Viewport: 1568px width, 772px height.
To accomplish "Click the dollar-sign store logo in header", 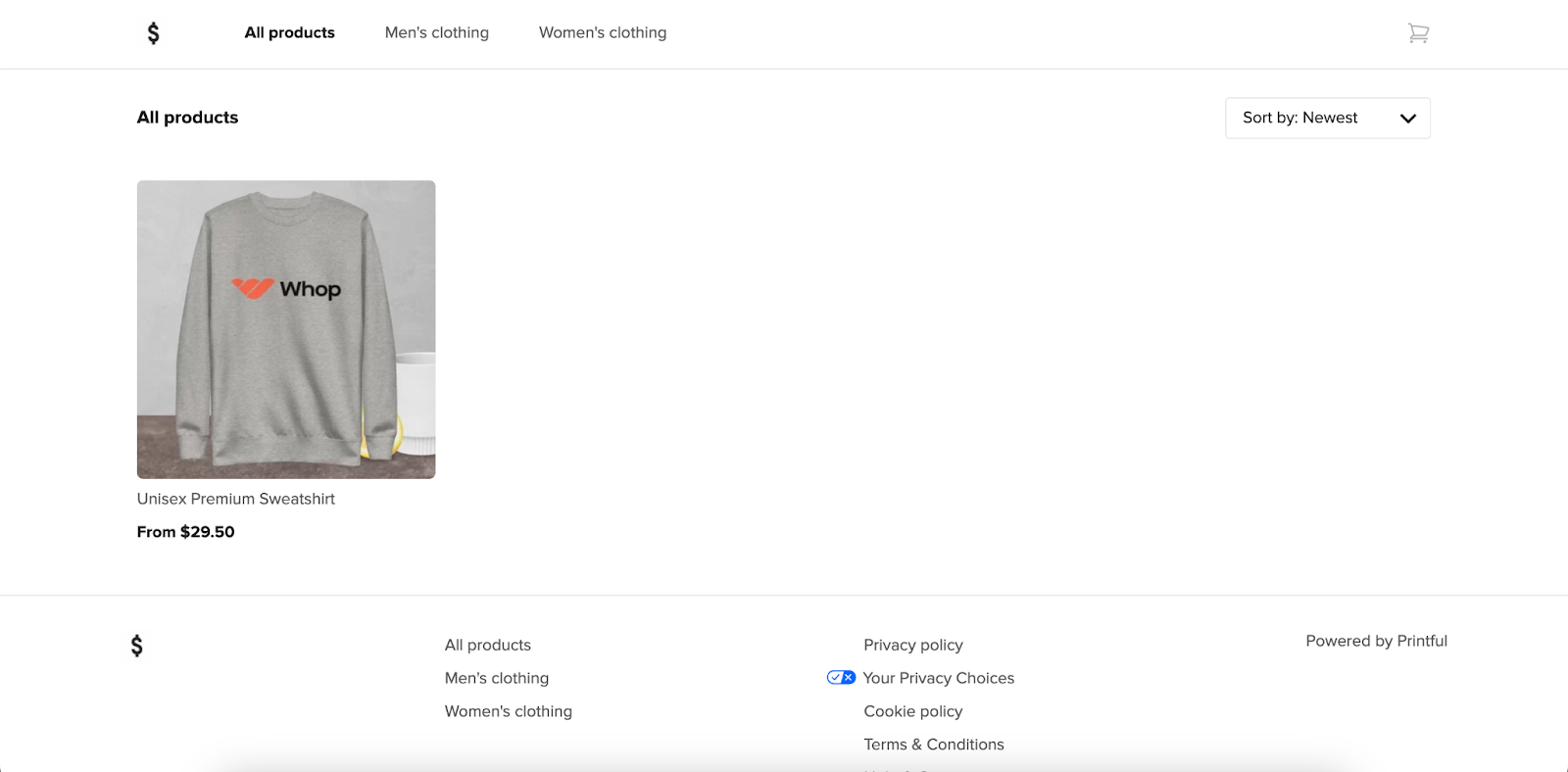I will (x=153, y=33).
